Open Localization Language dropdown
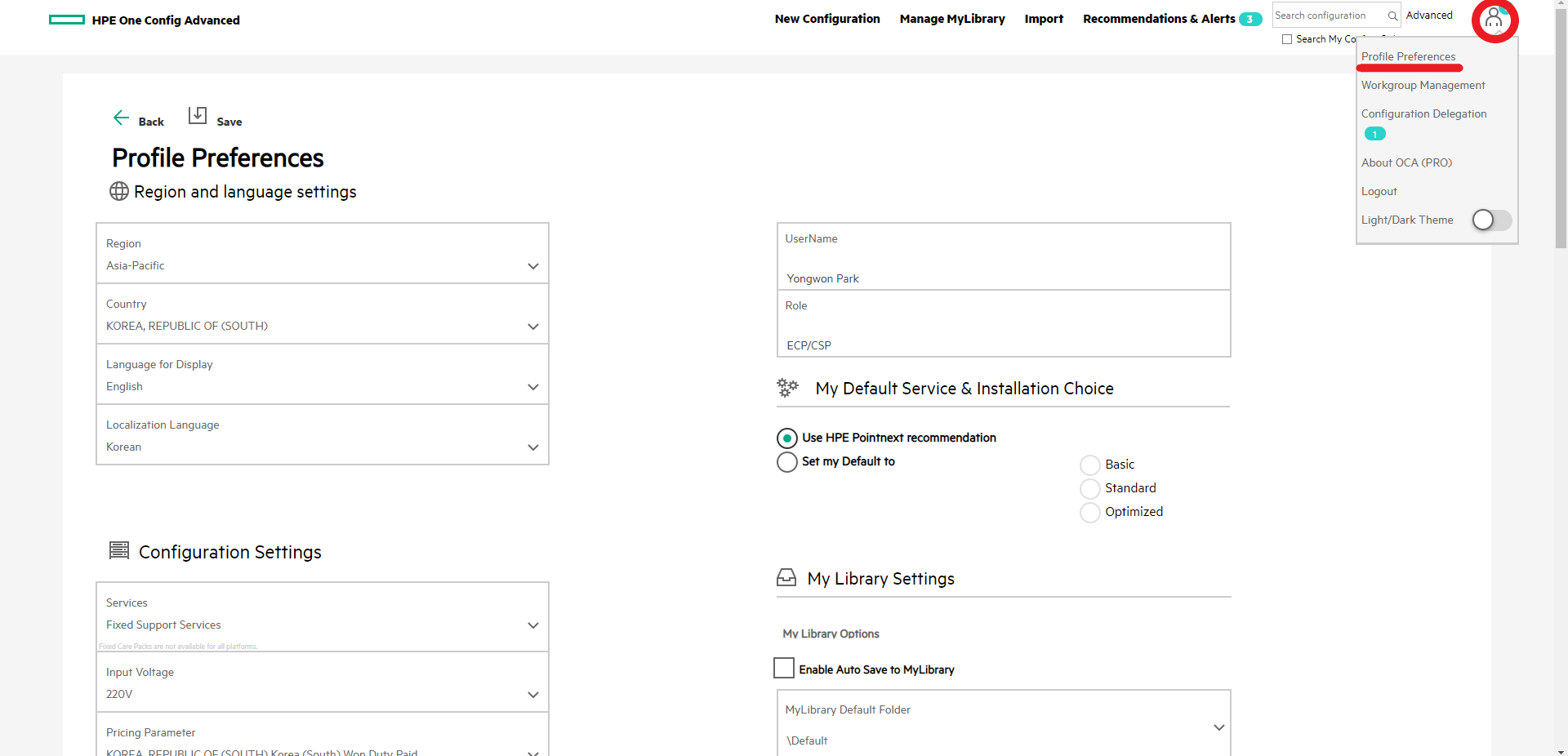The width and height of the screenshot is (1568, 756). [323, 435]
